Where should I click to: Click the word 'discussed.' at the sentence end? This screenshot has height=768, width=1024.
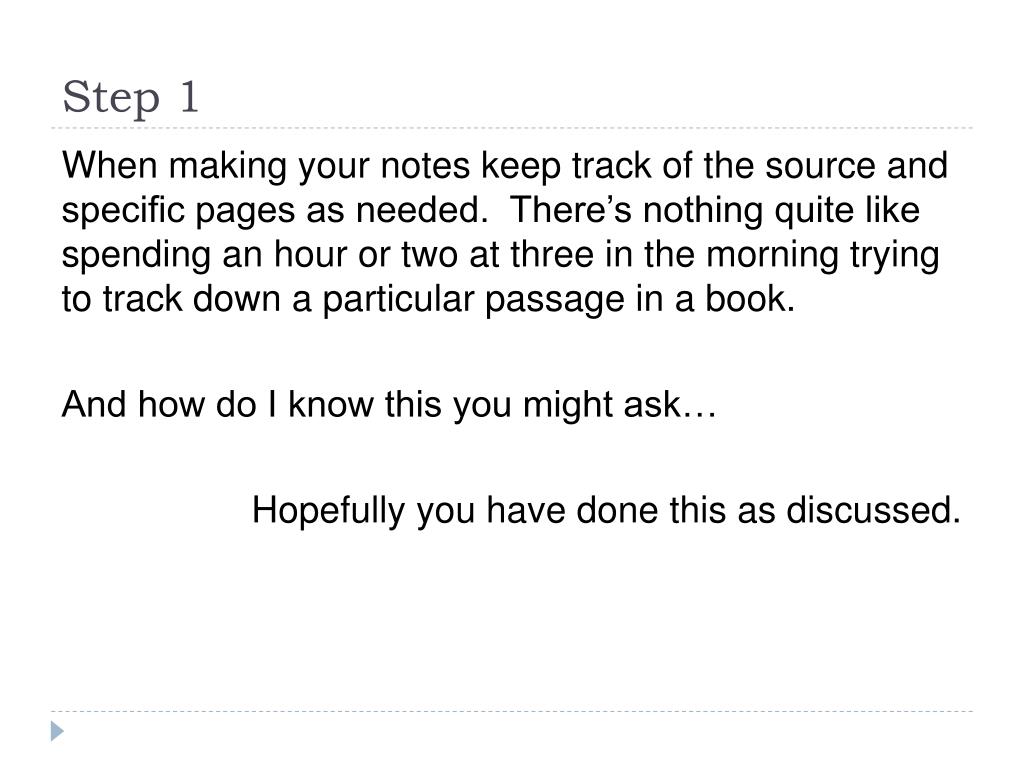[873, 510]
